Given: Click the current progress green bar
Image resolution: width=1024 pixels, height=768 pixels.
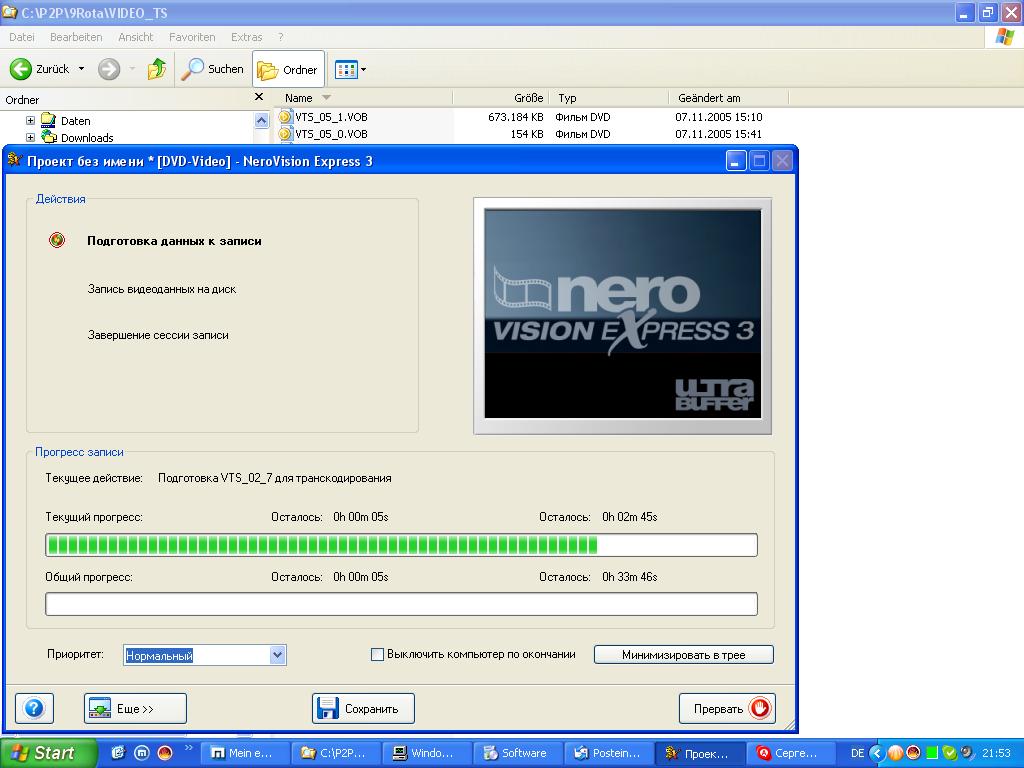Looking at the screenshot, I should (401, 545).
